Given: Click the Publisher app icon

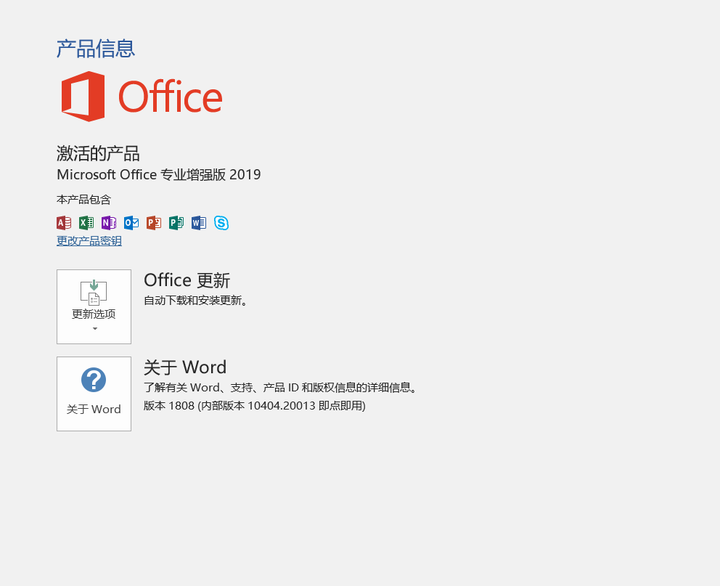Looking at the screenshot, I should coord(176,223).
